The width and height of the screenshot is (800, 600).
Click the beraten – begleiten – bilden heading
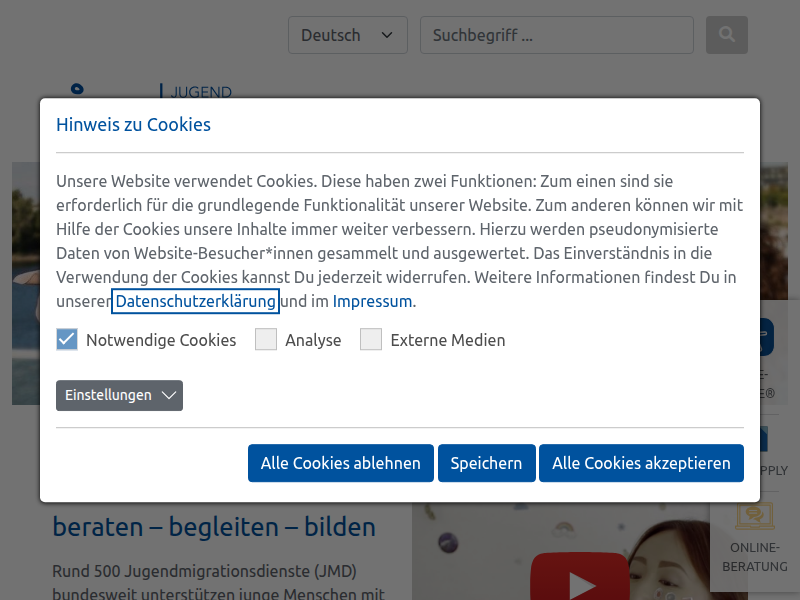(214, 526)
